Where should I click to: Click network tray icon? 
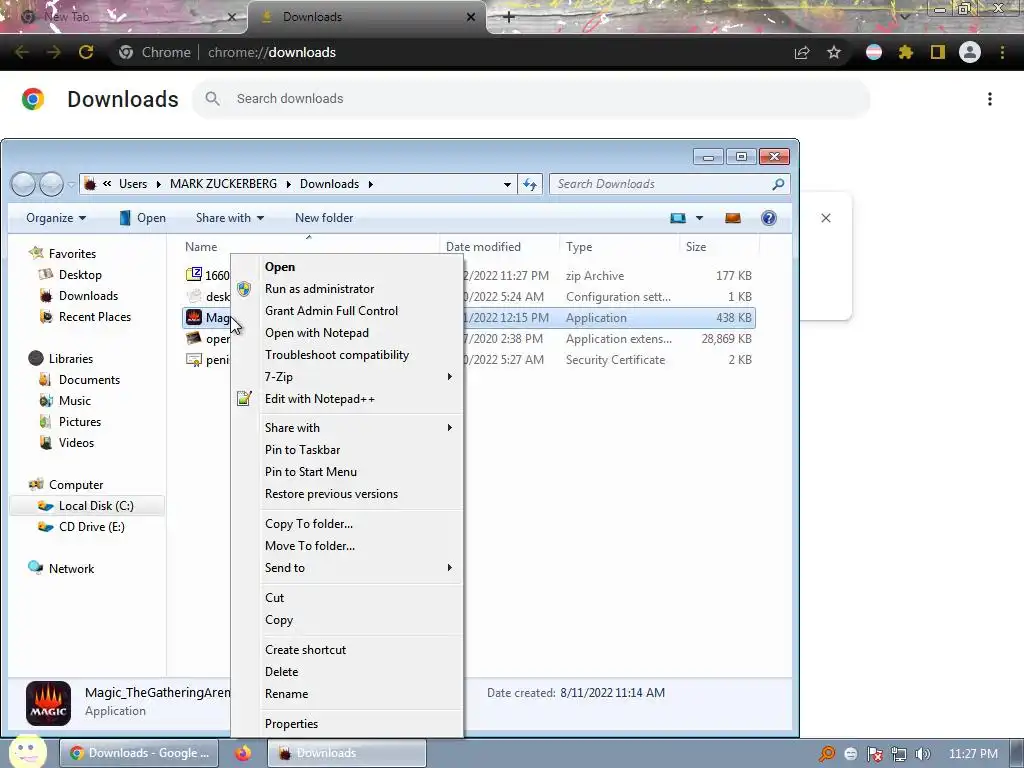(899, 754)
